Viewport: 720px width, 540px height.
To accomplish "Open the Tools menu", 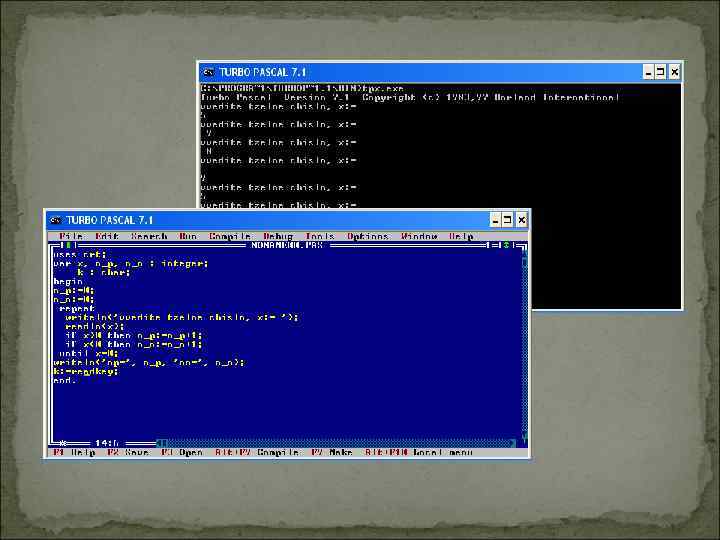I will pos(320,236).
